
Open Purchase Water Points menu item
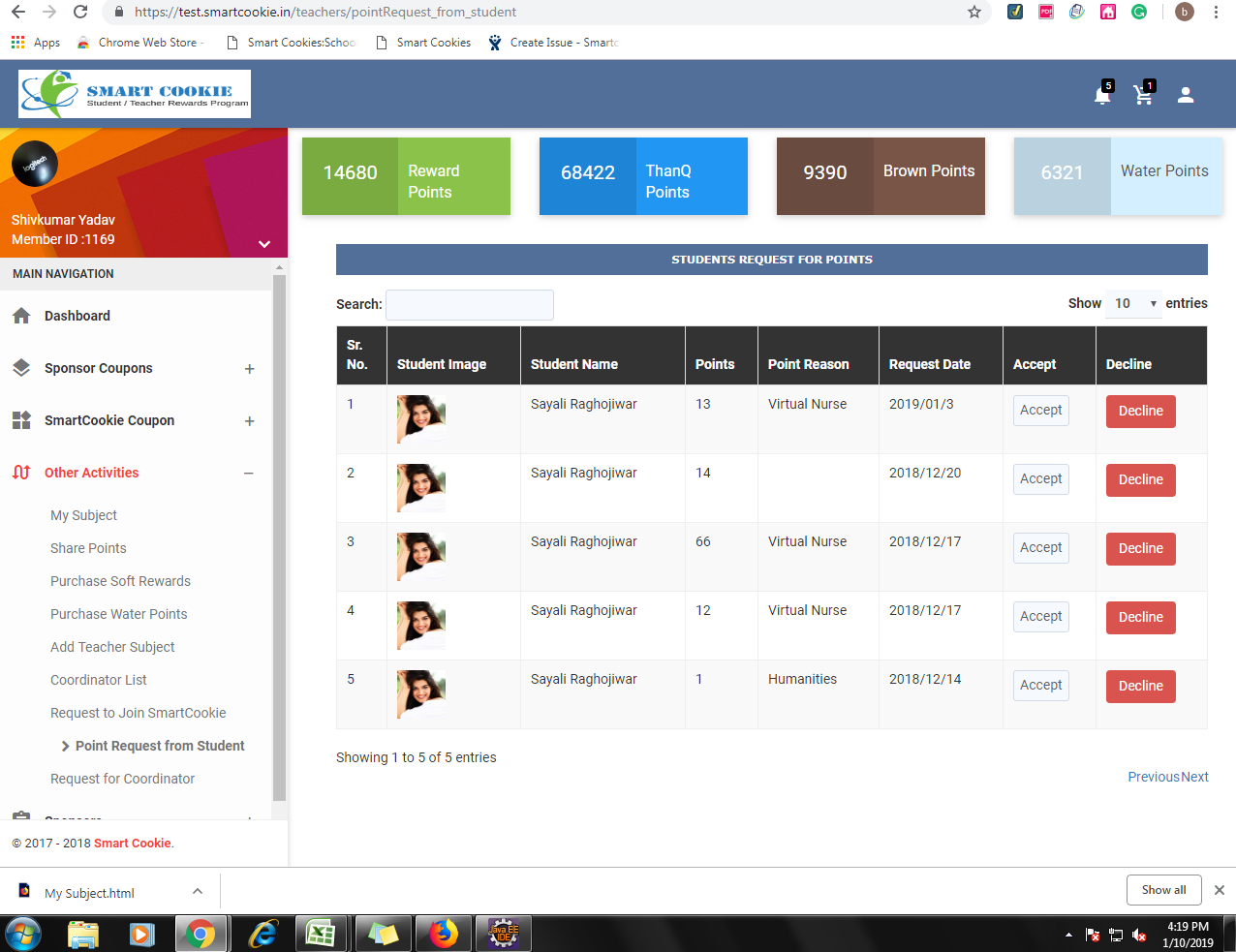pos(119,614)
